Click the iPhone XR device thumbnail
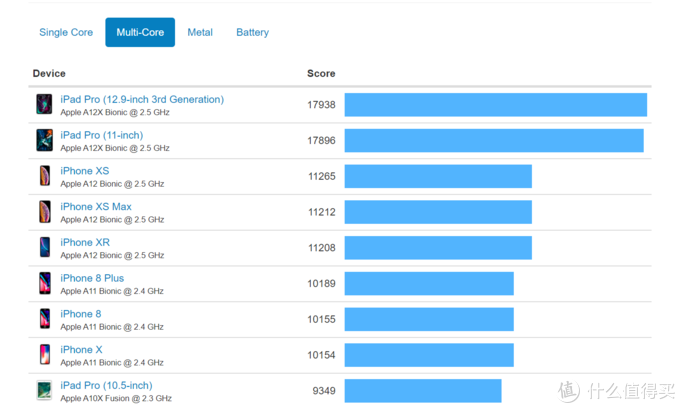This screenshot has width=680, height=408. [x=45, y=247]
